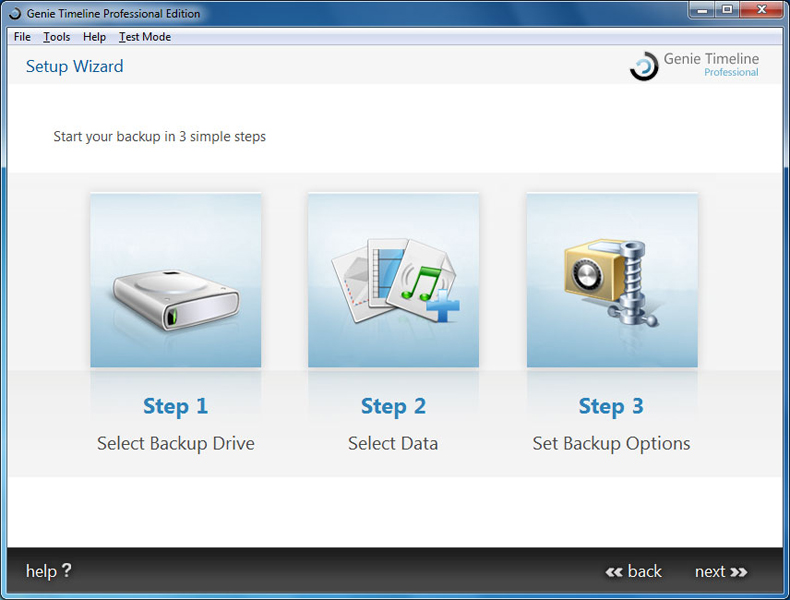The image size is (790, 600).
Task: Click the Start your backup in 3 simple steps text
Action: tap(159, 137)
